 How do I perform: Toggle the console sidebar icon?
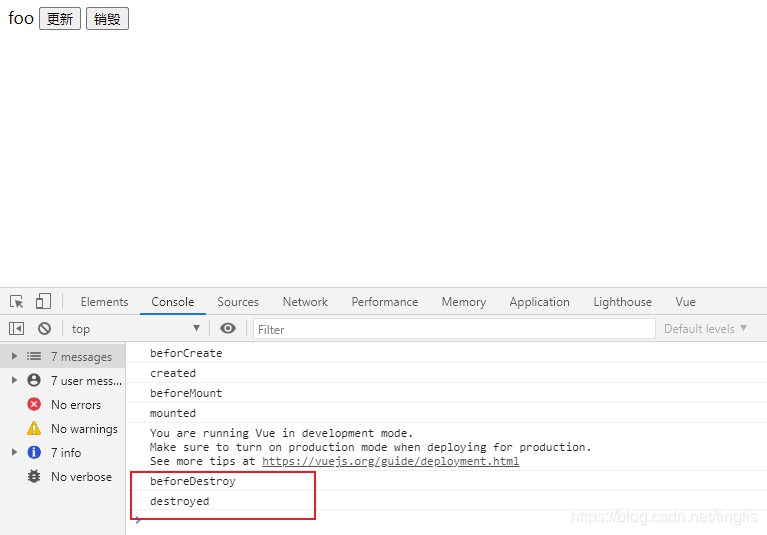17,328
